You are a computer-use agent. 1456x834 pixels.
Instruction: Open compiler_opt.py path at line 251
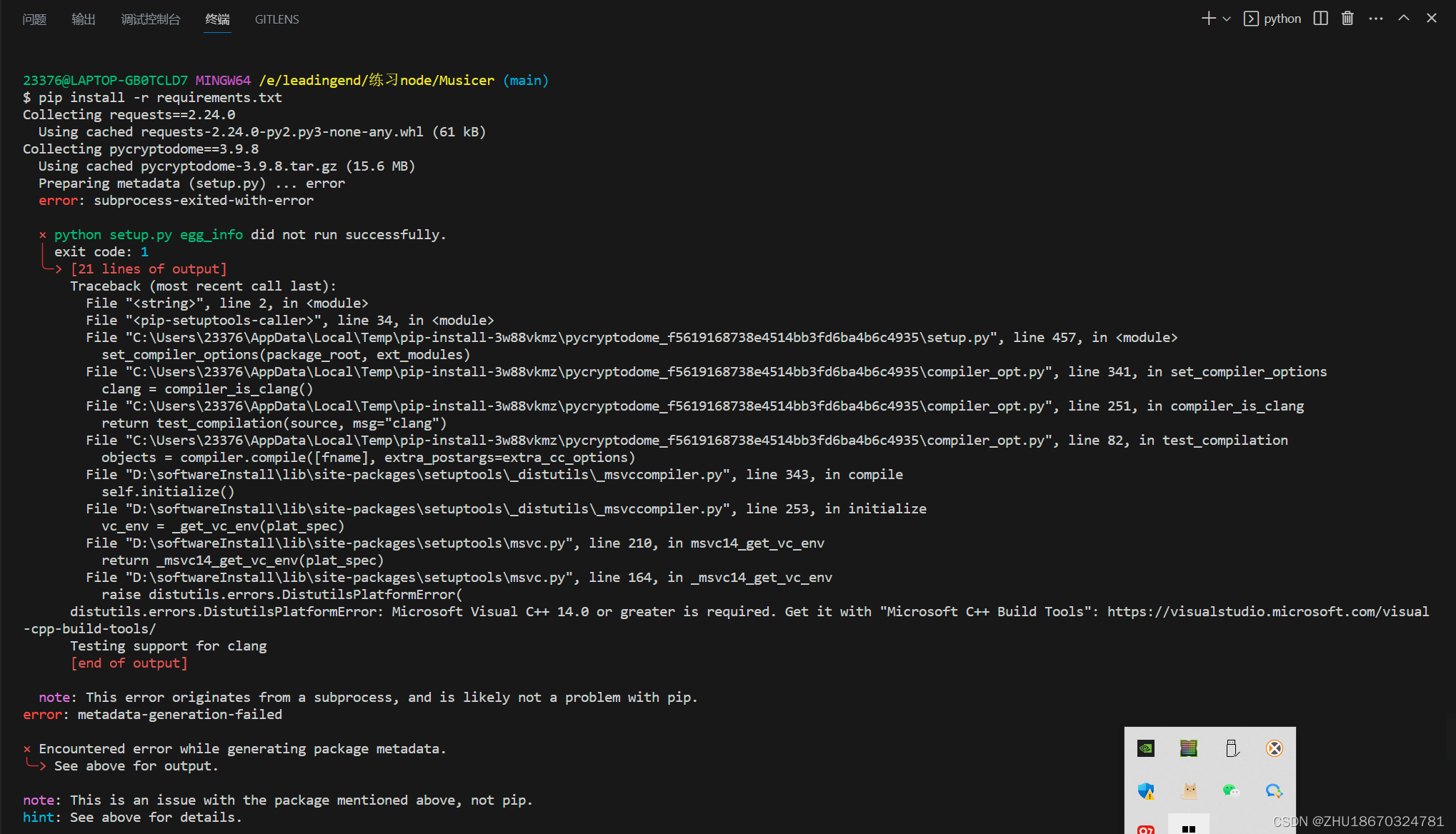coord(592,406)
